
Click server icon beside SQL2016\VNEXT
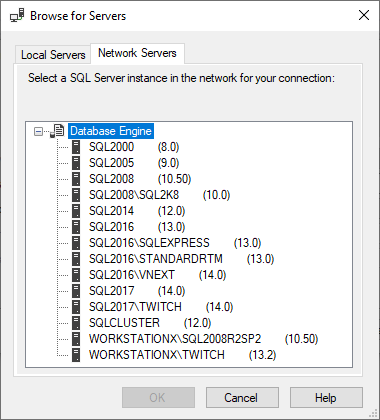coord(76,275)
